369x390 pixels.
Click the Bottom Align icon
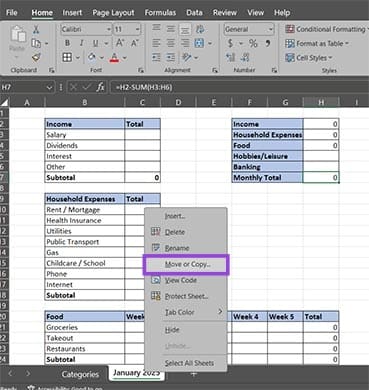coord(184,29)
